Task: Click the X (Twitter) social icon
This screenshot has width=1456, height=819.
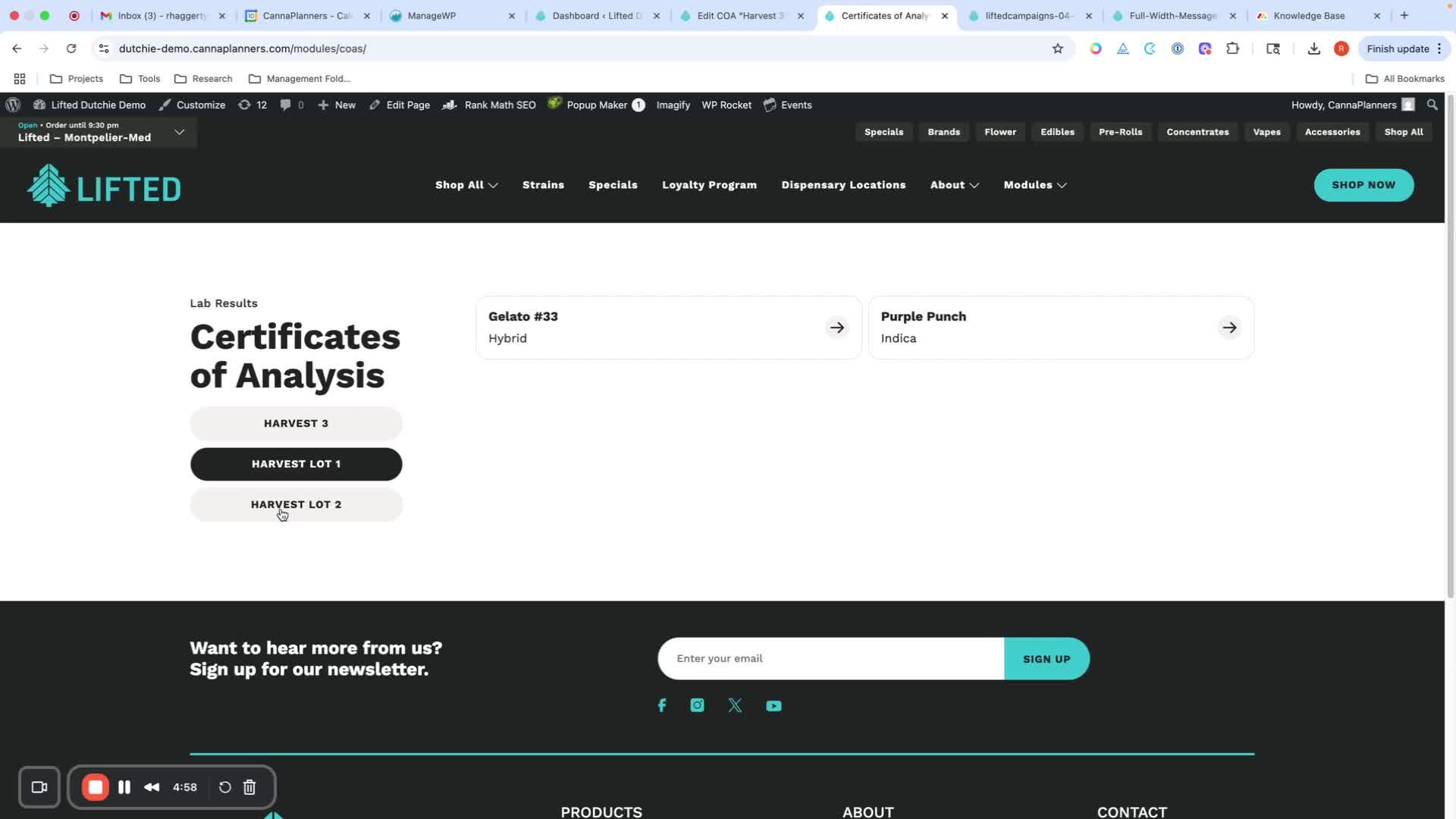Action: point(735,706)
